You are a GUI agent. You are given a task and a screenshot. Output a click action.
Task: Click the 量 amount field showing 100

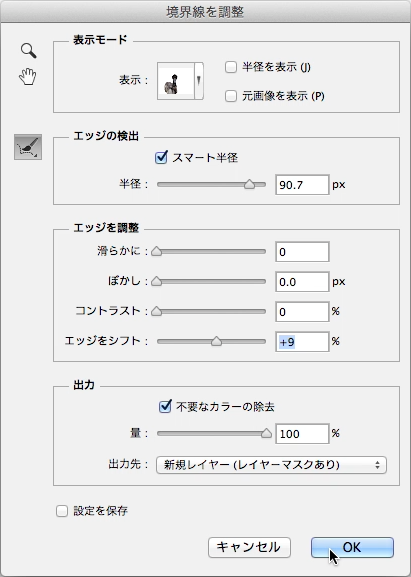[x=302, y=434]
